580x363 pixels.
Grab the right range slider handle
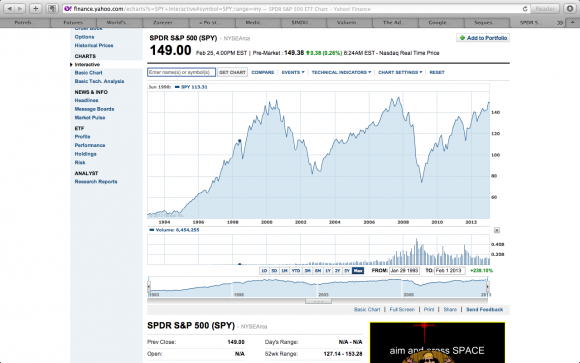[x=488, y=286]
